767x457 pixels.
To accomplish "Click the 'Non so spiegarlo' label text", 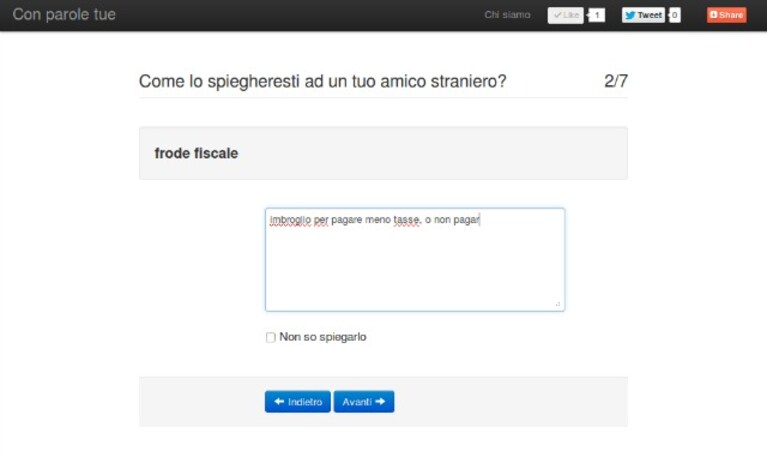I will (323, 337).
